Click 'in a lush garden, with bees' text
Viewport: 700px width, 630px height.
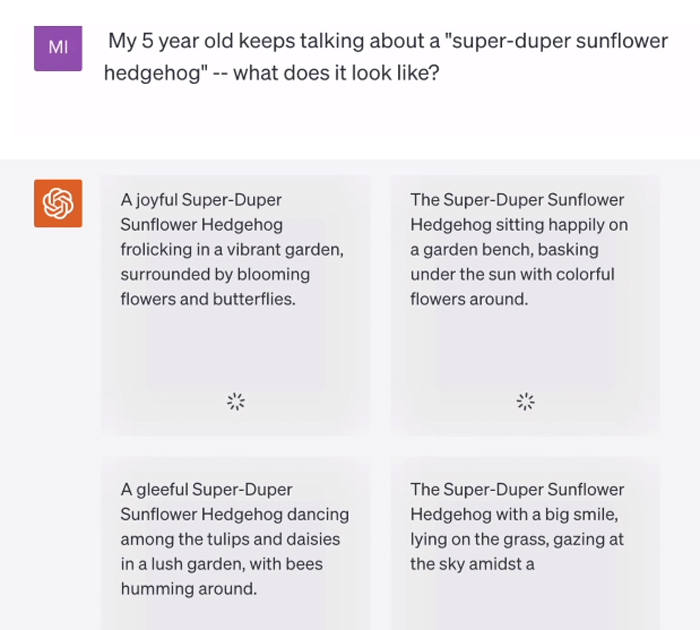(221, 564)
